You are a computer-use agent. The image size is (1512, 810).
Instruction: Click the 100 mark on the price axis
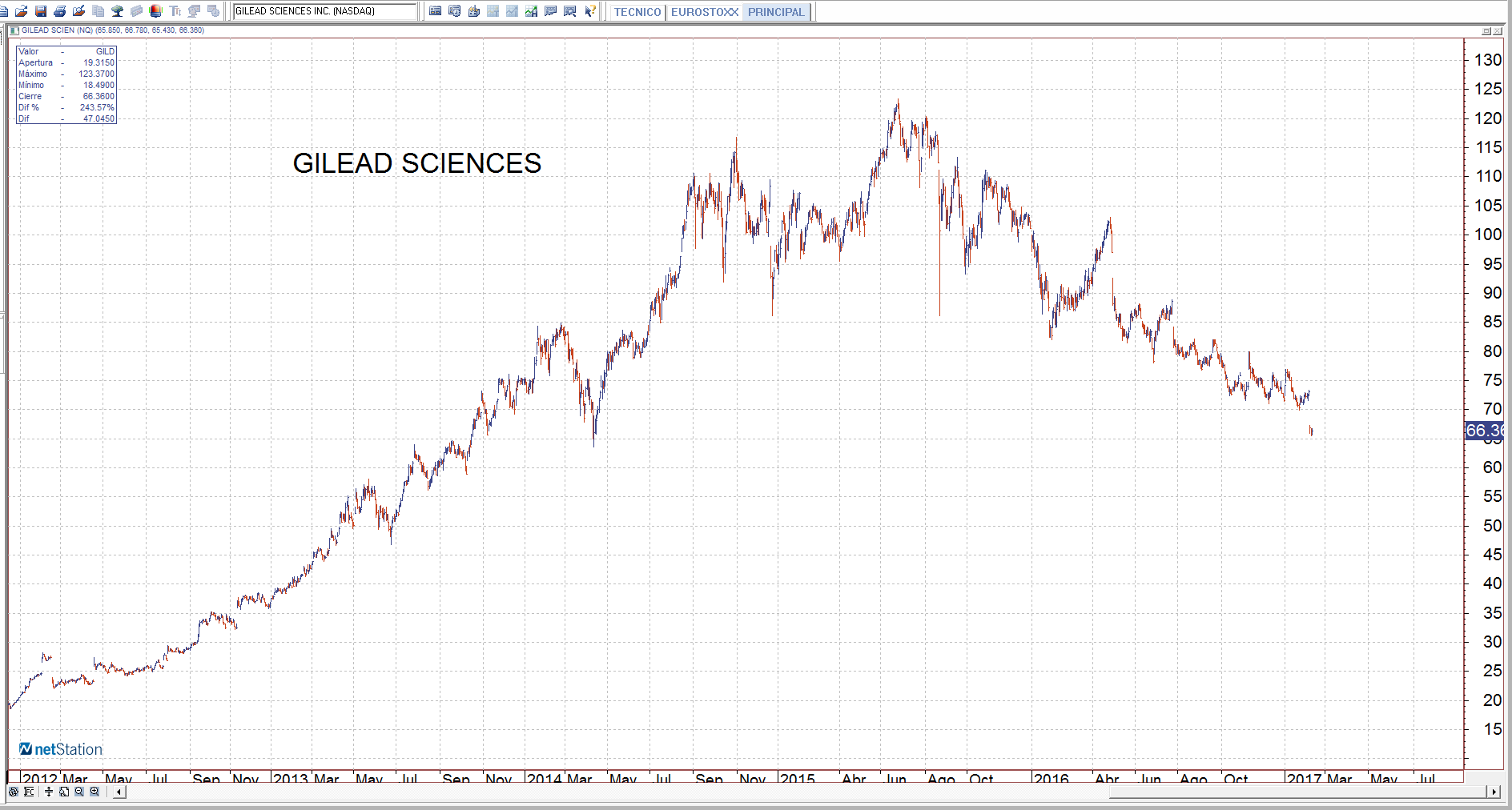click(x=1489, y=235)
